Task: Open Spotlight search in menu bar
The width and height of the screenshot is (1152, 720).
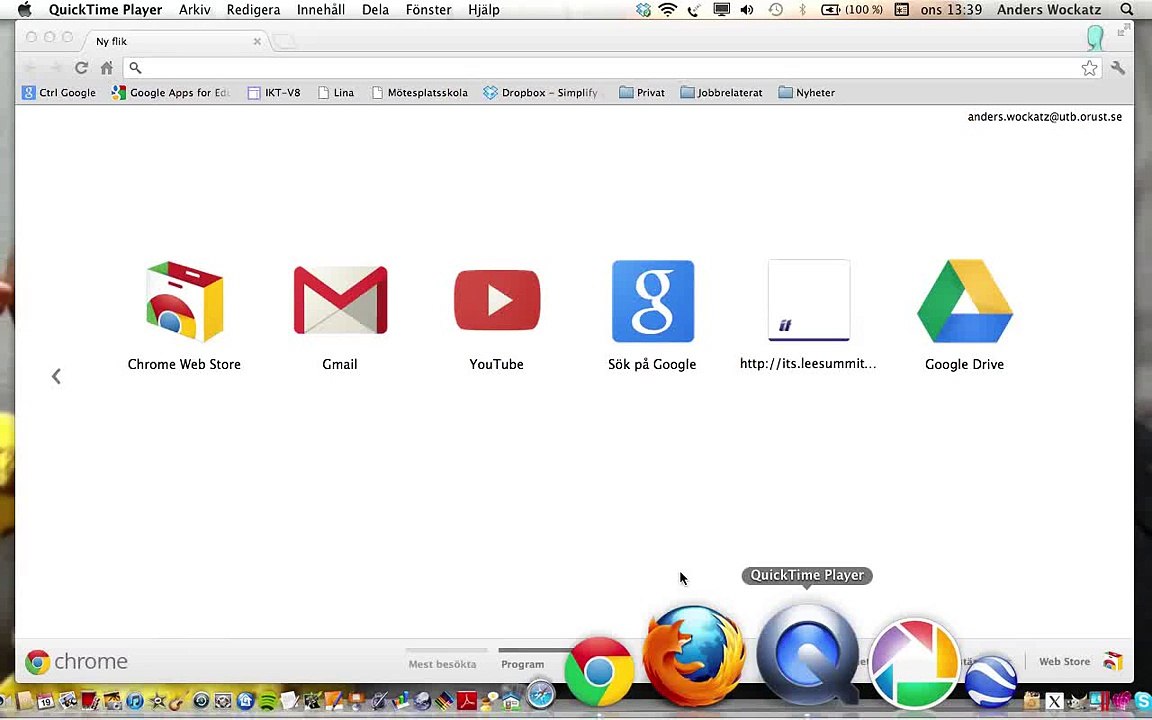Action: pyautogui.click(x=1126, y=10)
